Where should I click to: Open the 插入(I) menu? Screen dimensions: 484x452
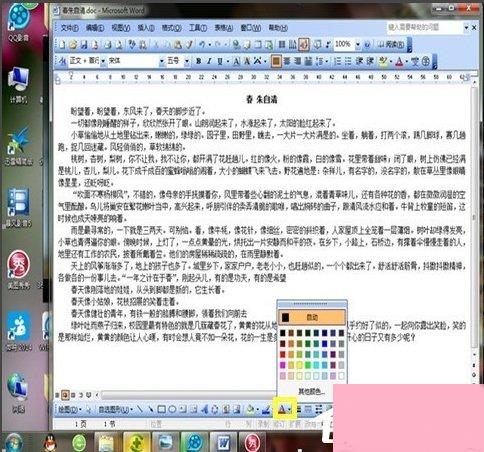point(146,28)
